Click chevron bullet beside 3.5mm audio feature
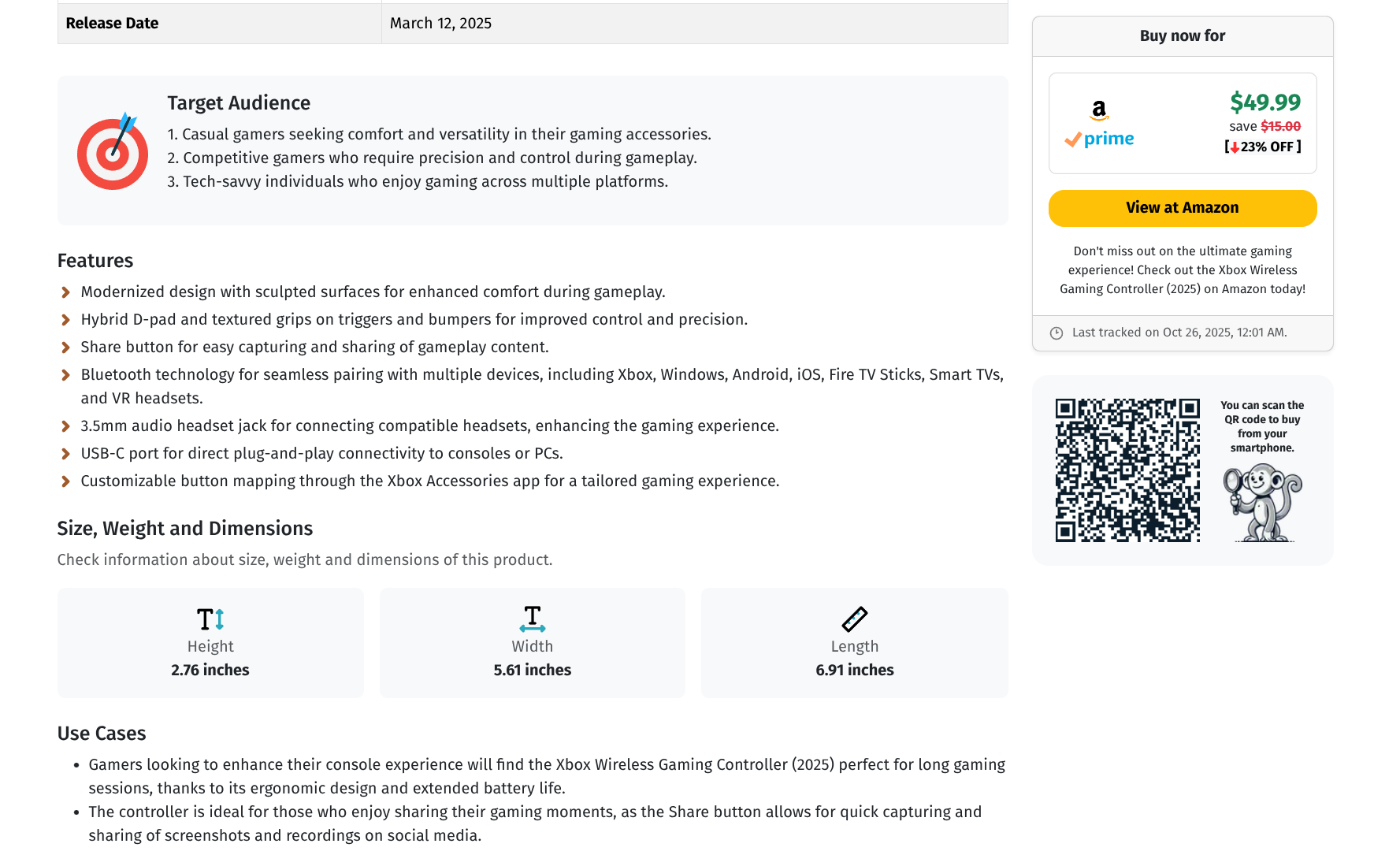Viewport: 1400px width, 851px height. [x=66, y=426]
